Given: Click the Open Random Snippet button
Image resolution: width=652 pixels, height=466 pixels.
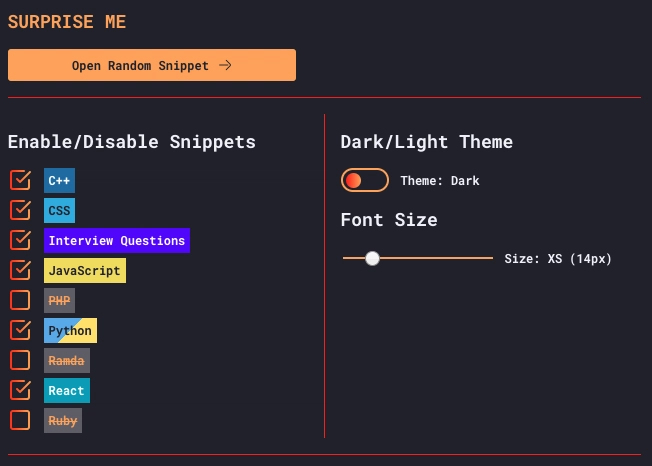Looking at the screenshot, I should [152, 65].
